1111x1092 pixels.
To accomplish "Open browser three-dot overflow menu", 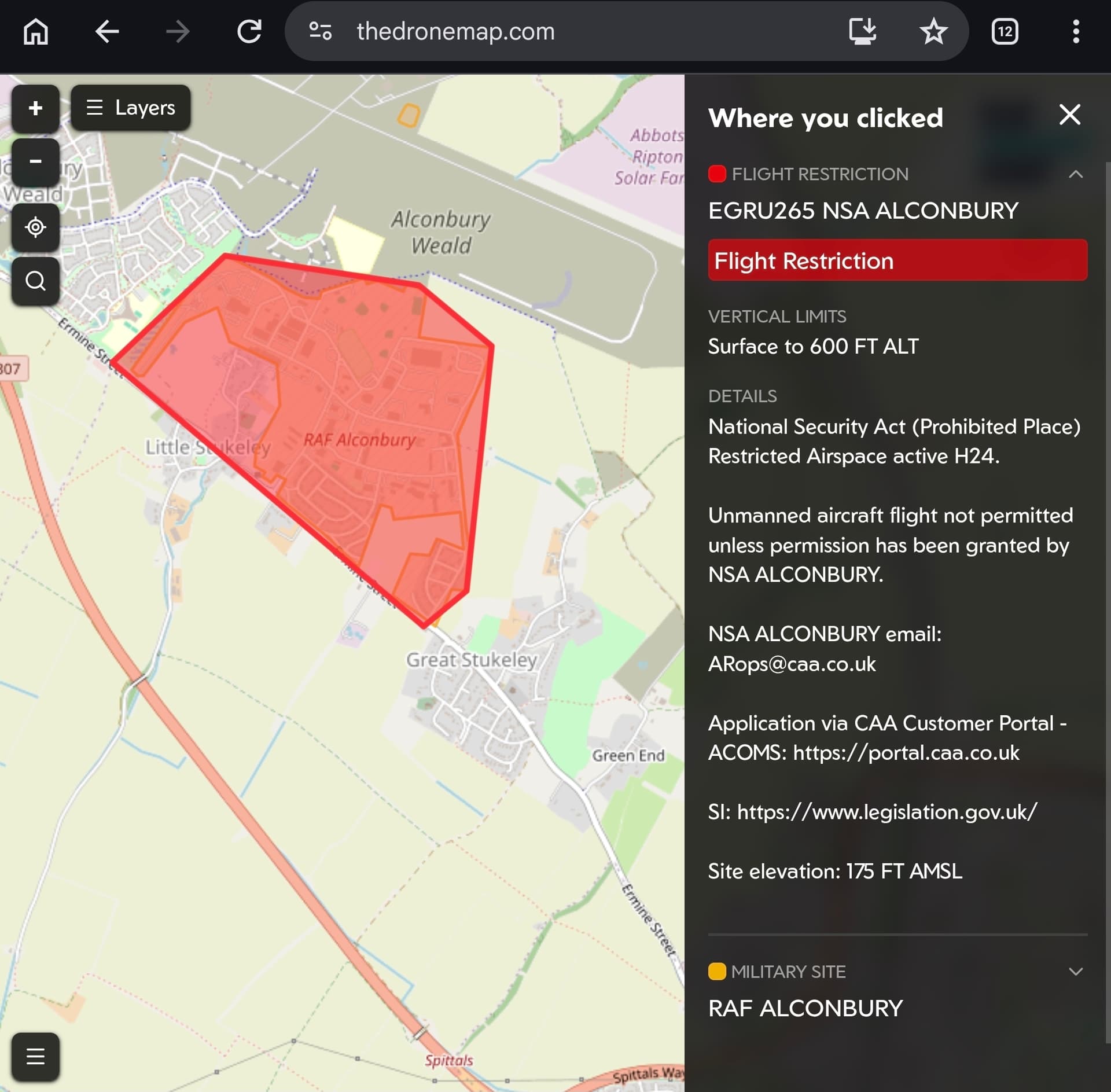I will tap(1076, 31).
